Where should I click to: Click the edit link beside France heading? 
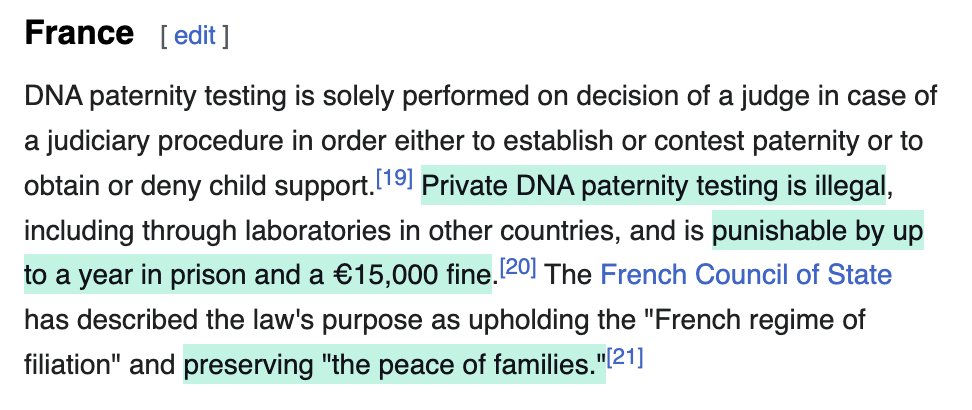pos(195,35)
